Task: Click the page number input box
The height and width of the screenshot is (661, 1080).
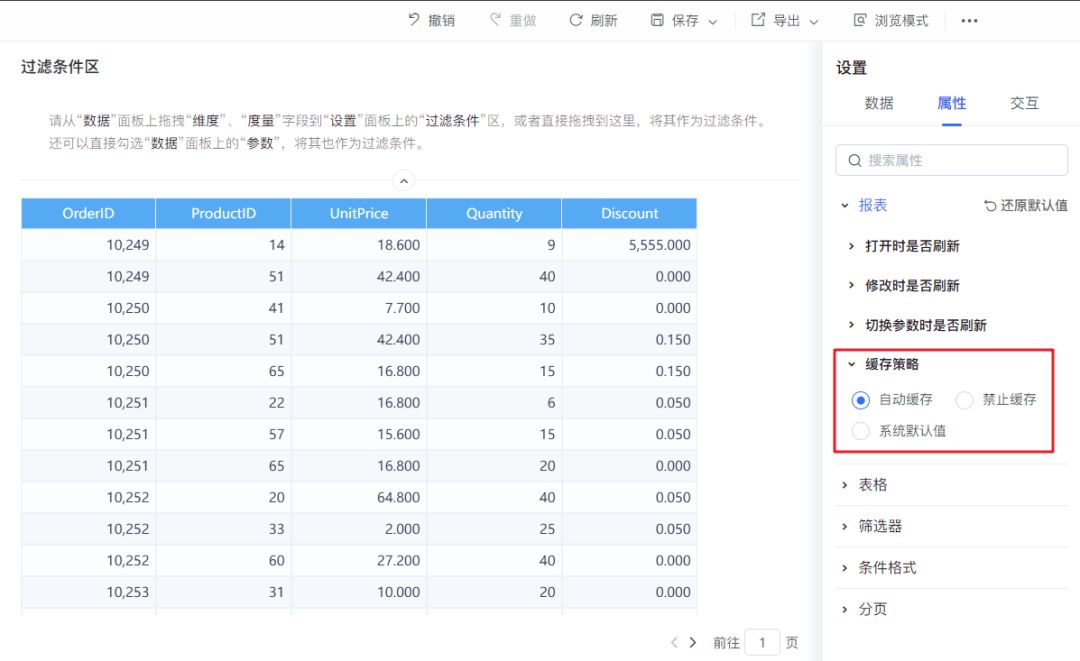Action: (762, 642)
